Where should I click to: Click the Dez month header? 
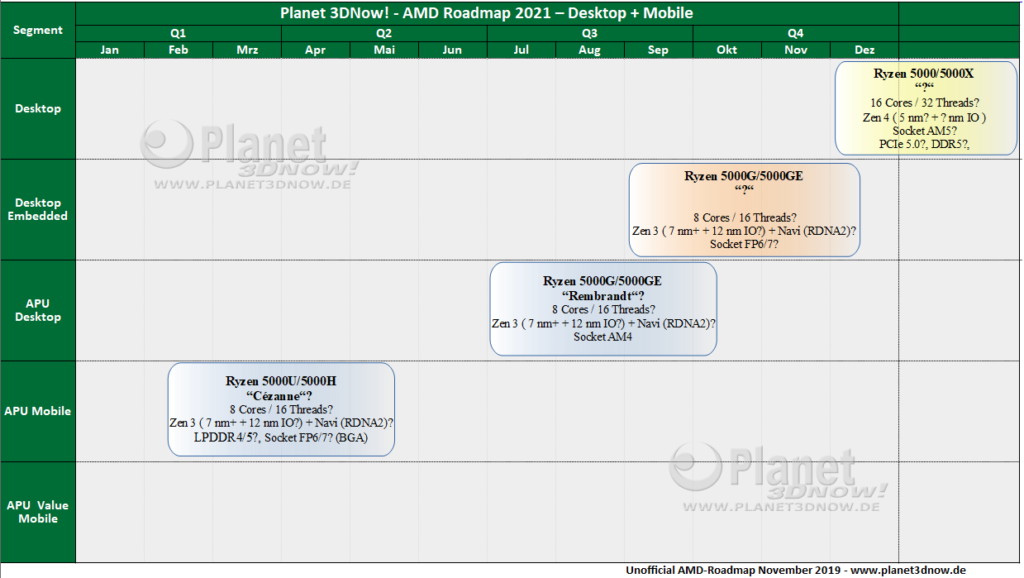[x=865, y=50]
